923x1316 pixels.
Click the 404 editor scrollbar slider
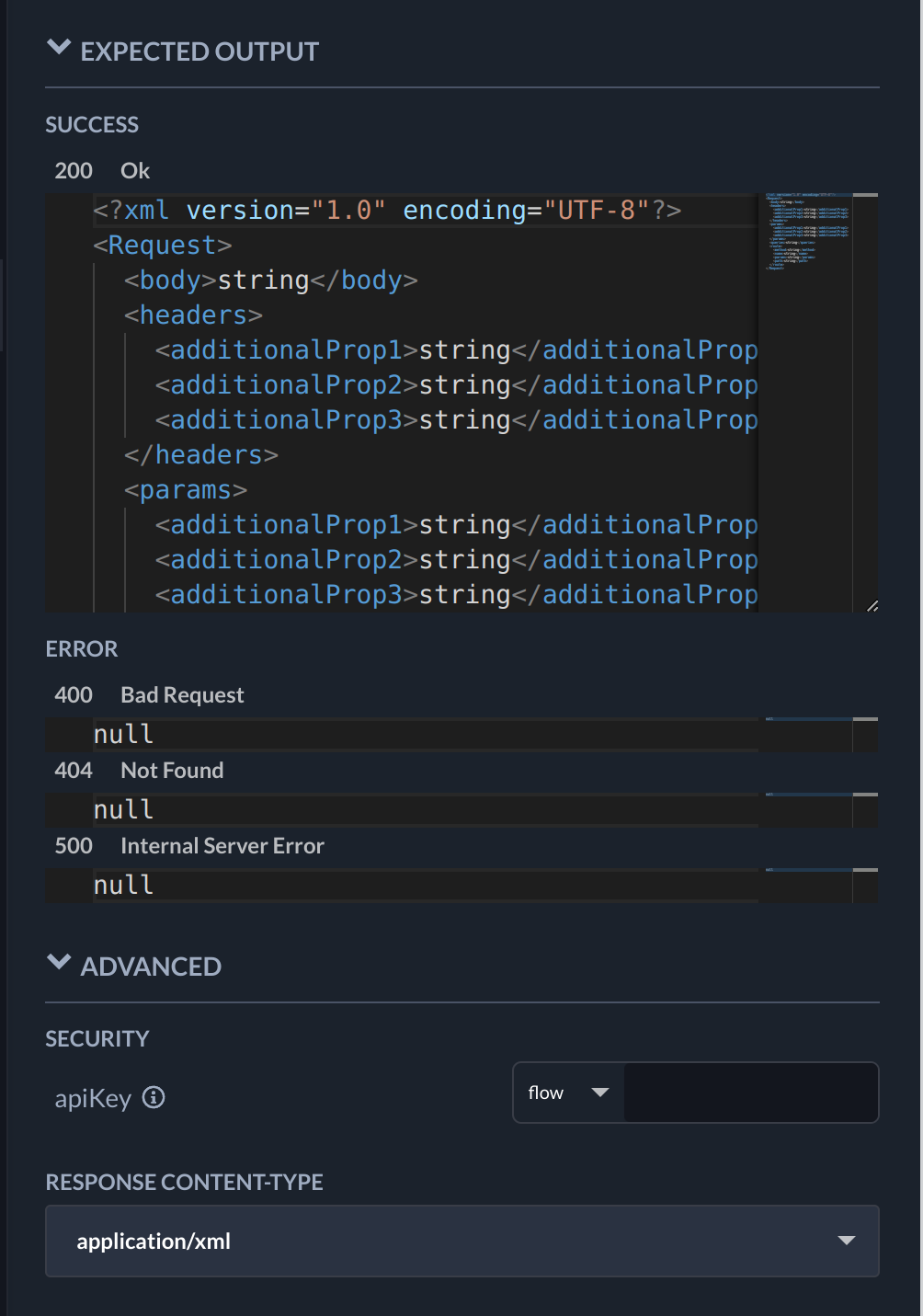(865, 795)
